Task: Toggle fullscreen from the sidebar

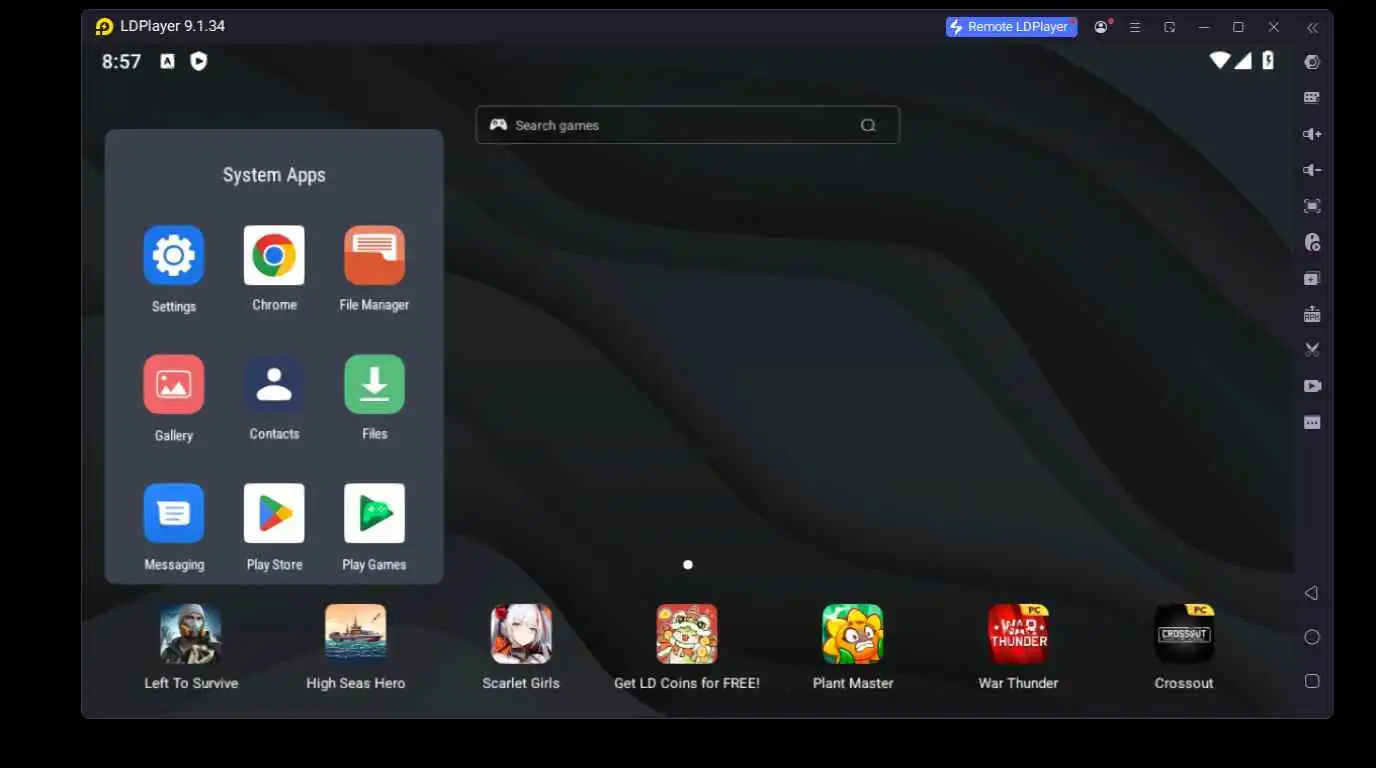Action: [x=1312, y=206]
